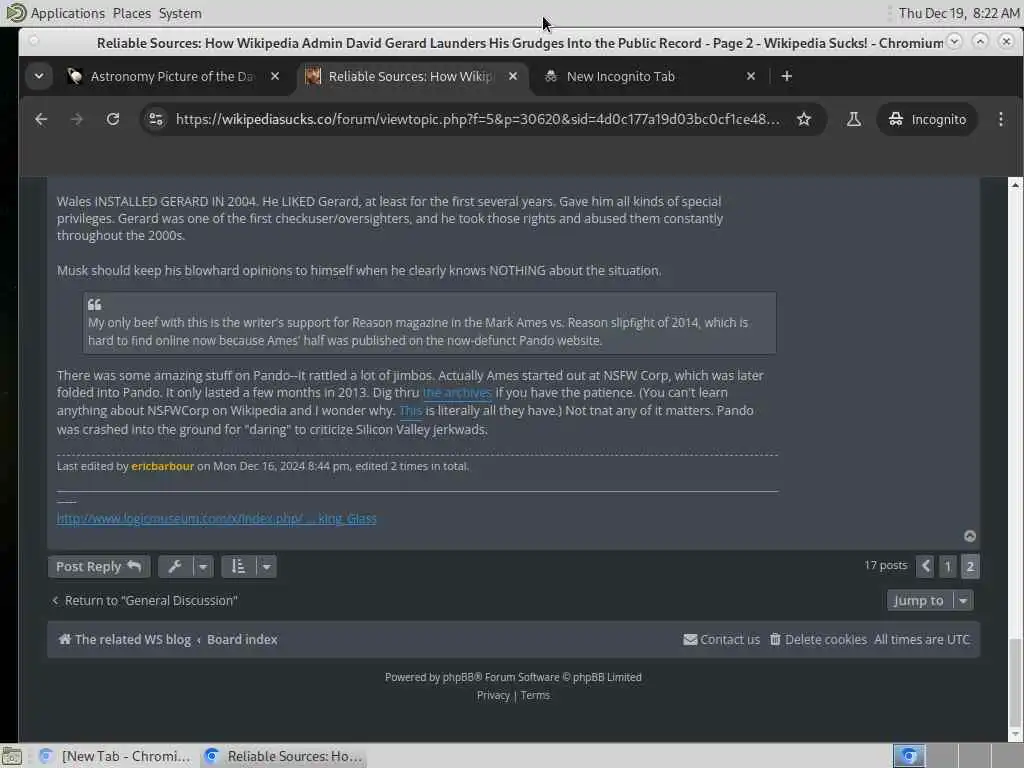
Task: Bookmark this page with the star icon
Action: point(804,119)
